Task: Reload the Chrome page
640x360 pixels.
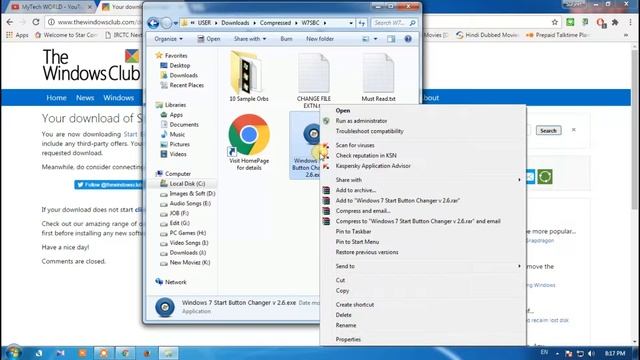Action: pyautogui.click(x=36, y=22)
